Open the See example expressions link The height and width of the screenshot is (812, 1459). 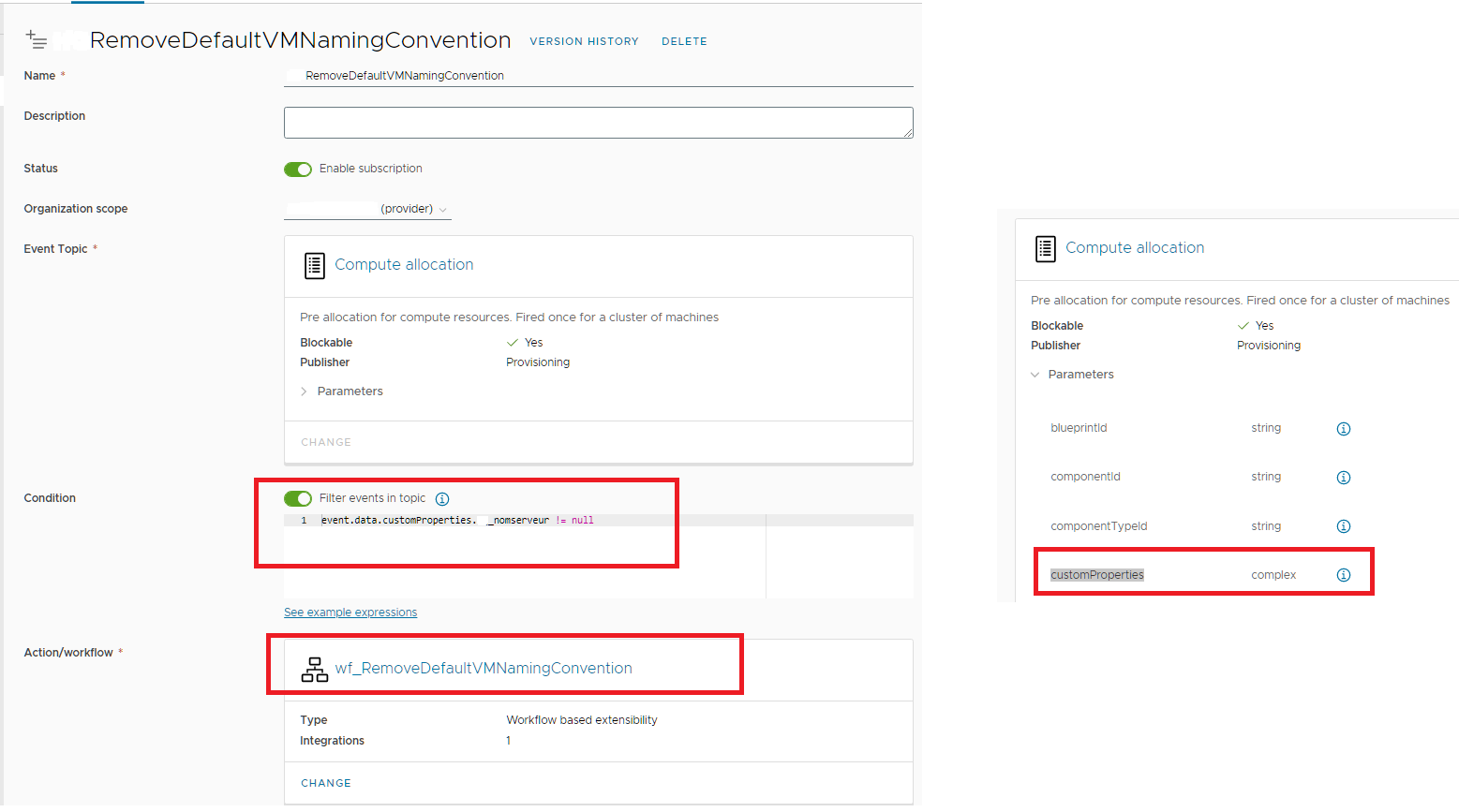tap(350, 612)
